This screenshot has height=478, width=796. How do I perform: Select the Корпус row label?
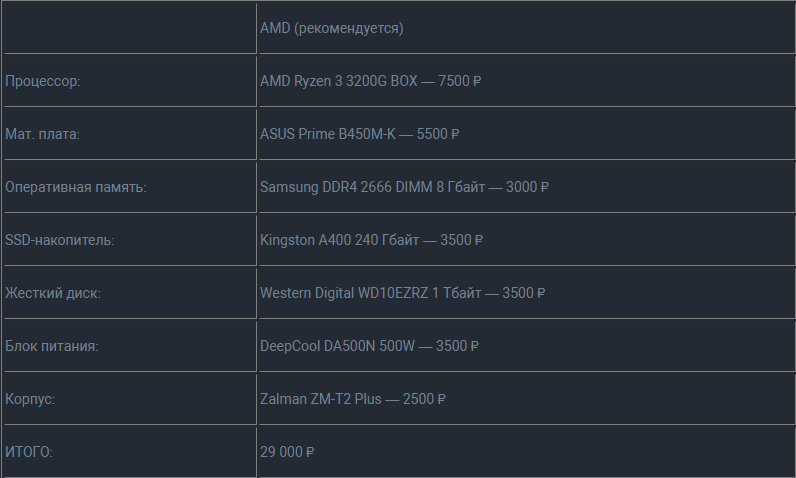[130, 399]
